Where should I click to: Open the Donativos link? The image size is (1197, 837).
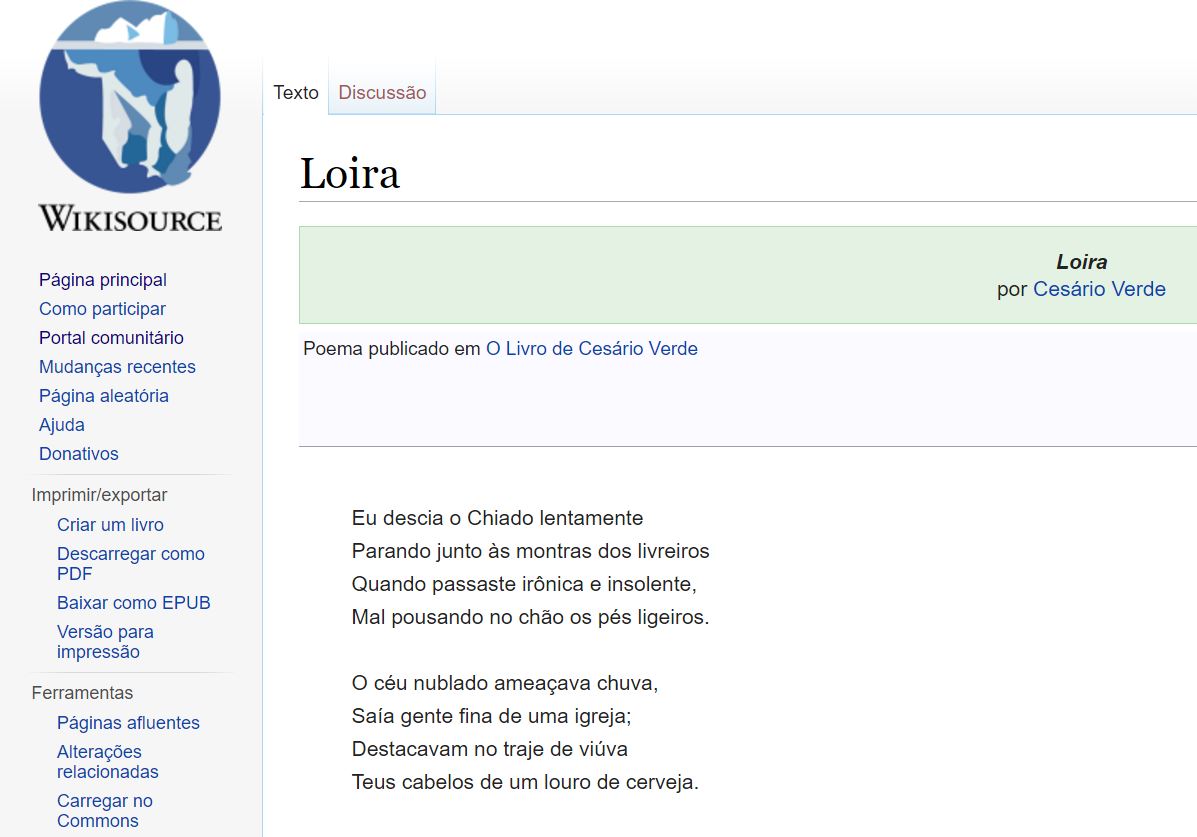pyautogui.click(x=79, y=454)
